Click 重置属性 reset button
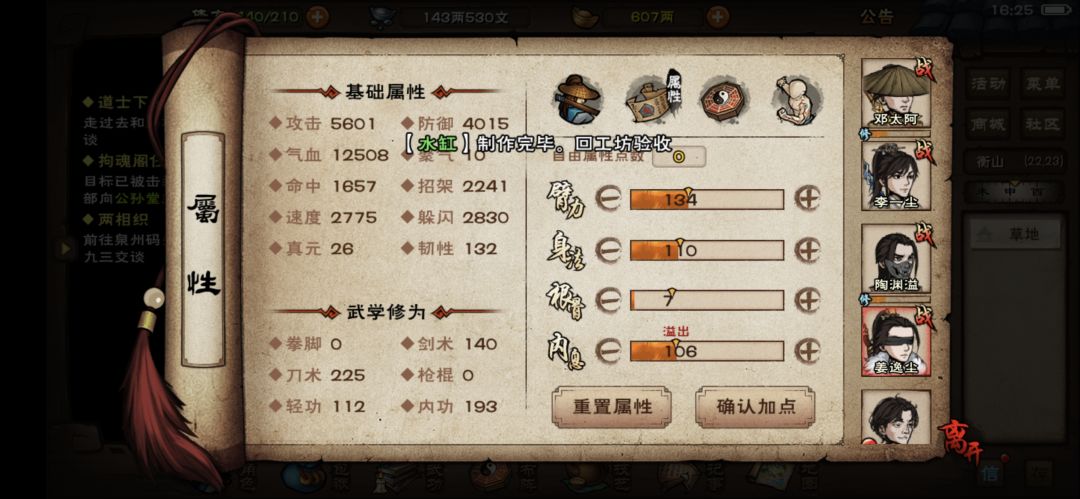1080x499 pixels. pos(612,407)
